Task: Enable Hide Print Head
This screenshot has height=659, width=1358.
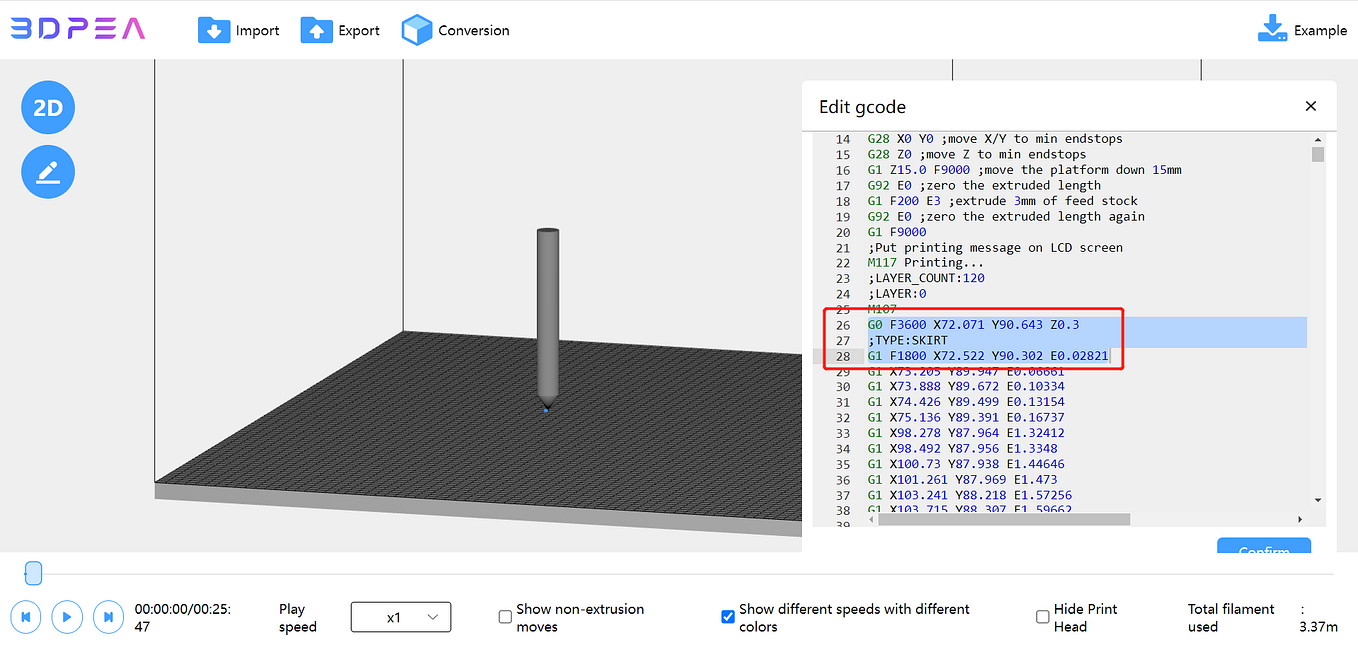Action: point(1042,617)
